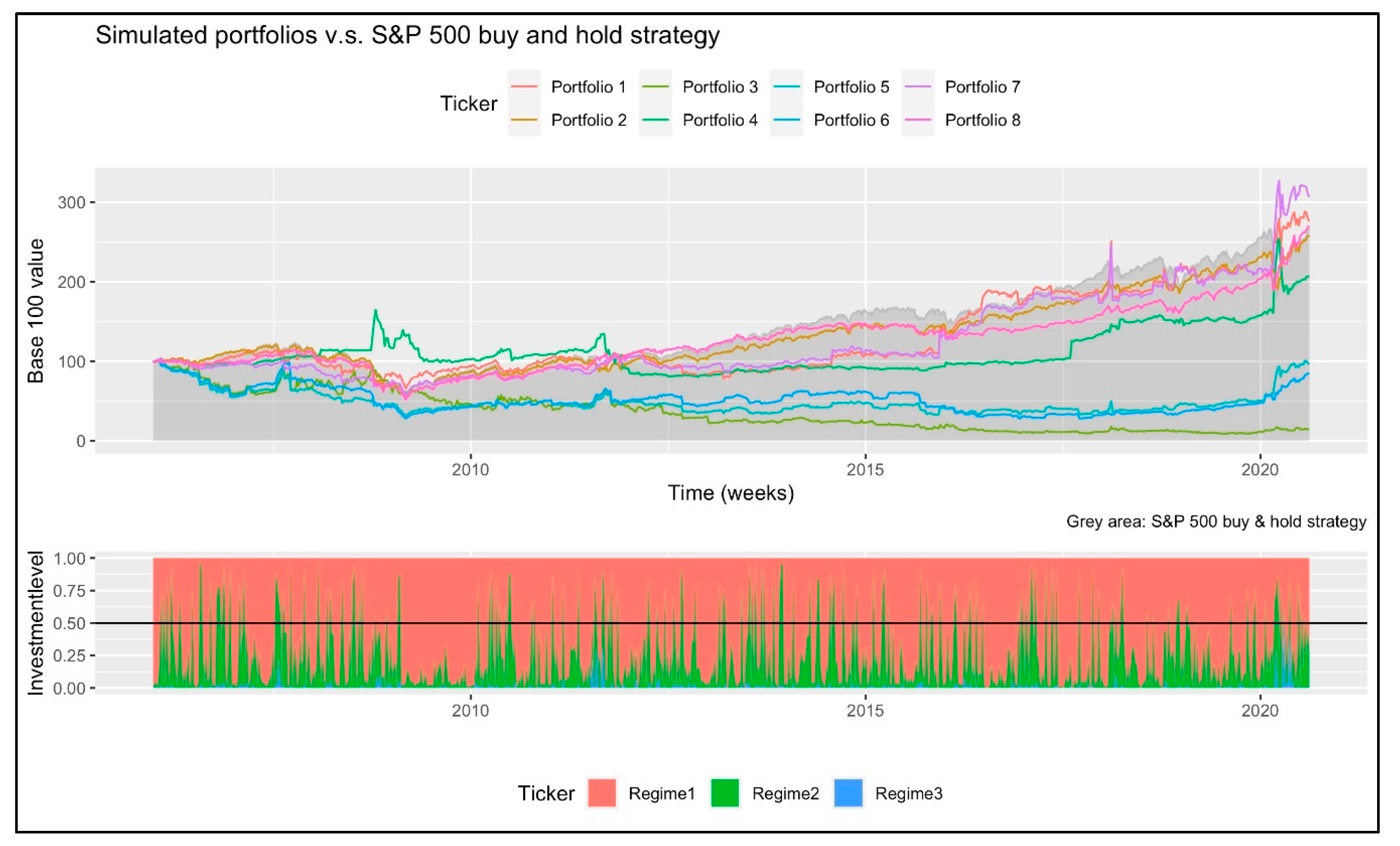
Task: Click the Regime3 blue color swatch
Action: (848, 792)
